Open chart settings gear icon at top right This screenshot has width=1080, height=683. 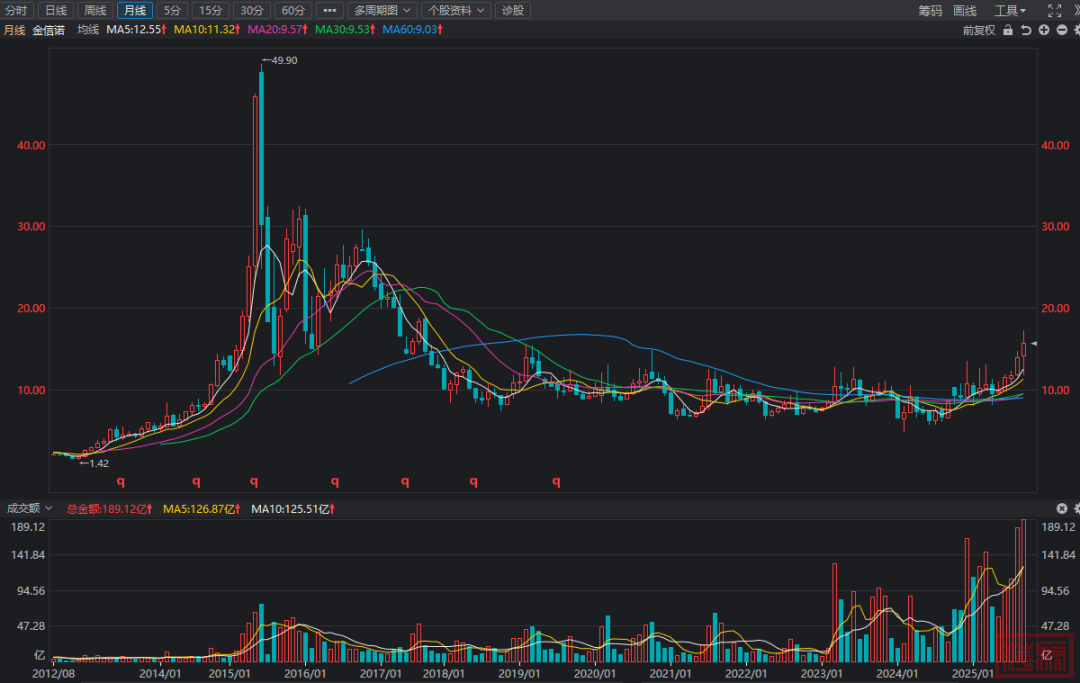pyautogui.click(x=1076, y=30)
